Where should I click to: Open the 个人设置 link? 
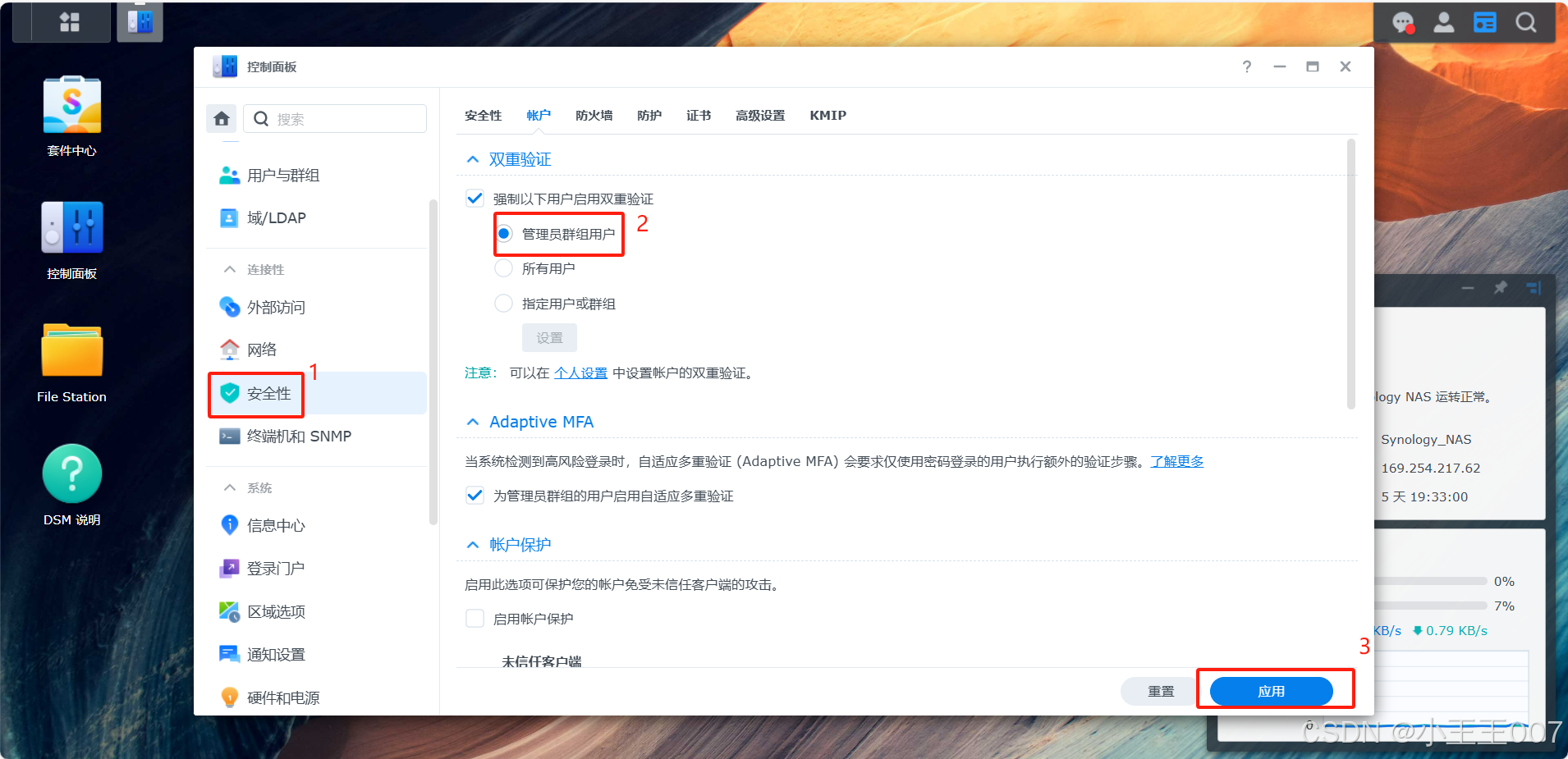point(580,373)
